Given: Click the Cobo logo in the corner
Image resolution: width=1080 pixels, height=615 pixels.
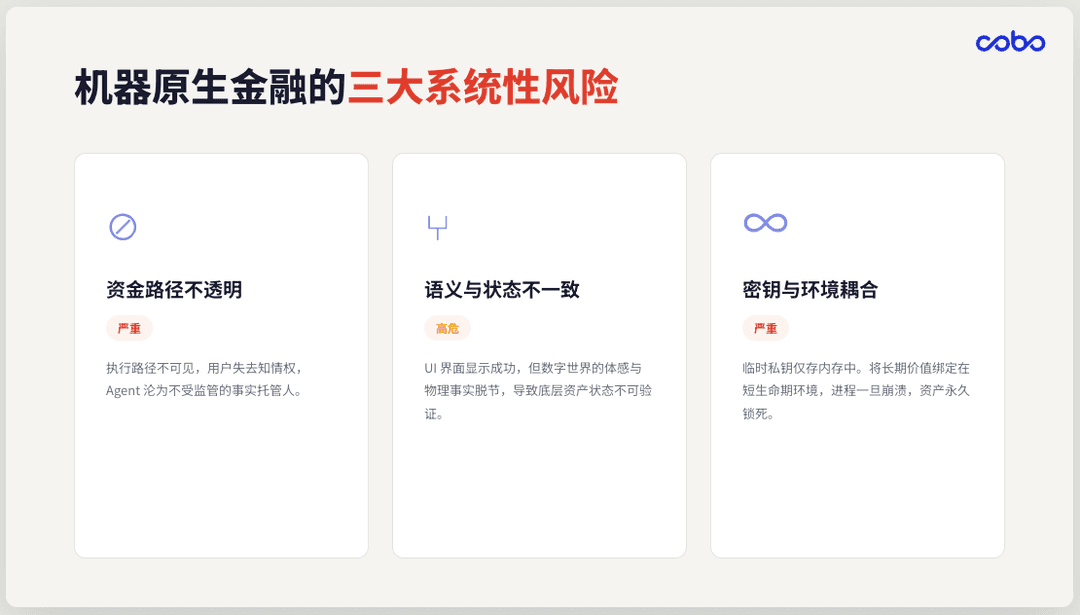Looking at the screenshot, I should point(1010,42).
